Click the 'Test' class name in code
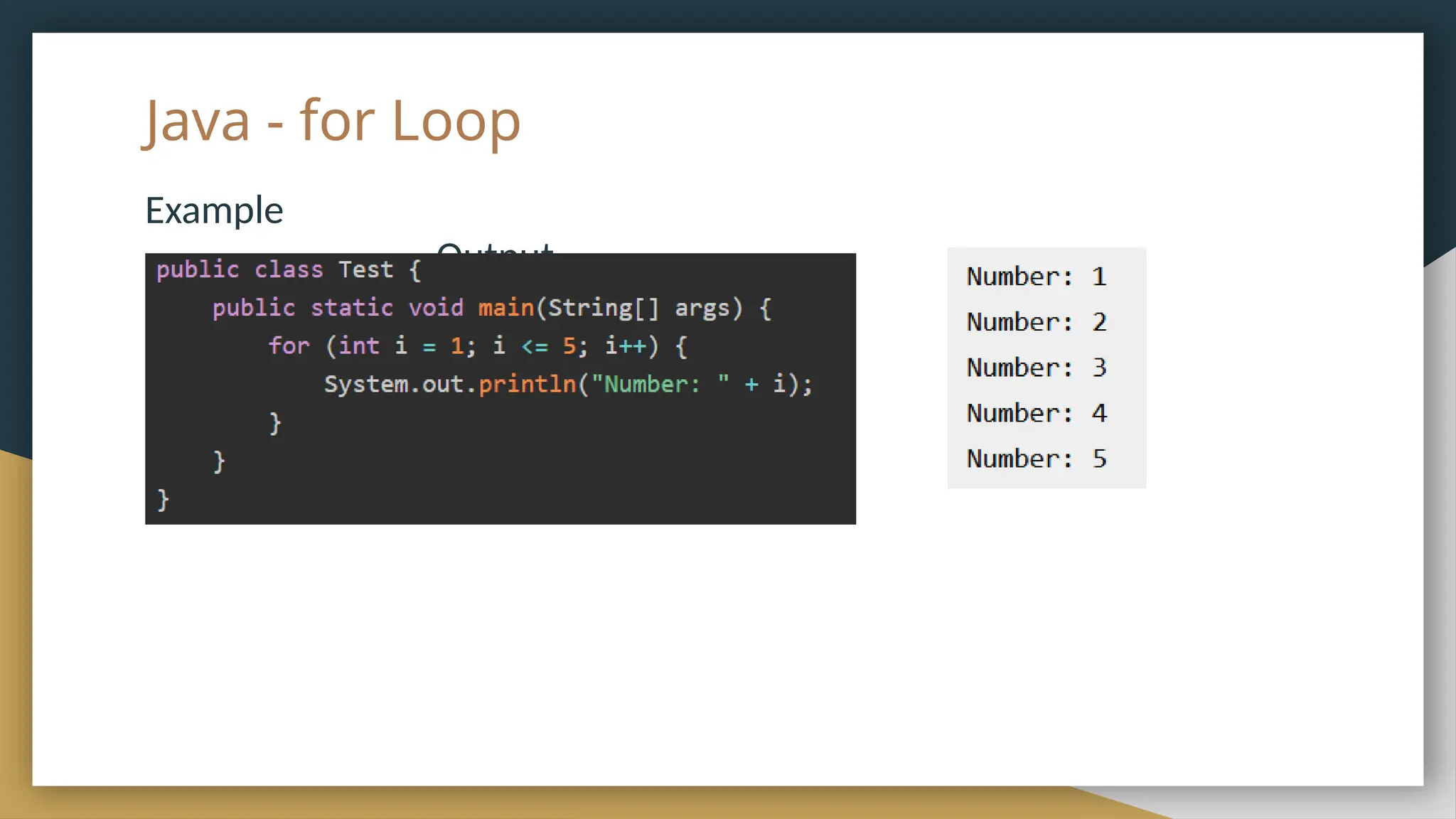Screen dimensions: 1456x819 click(x=365, y=270)
